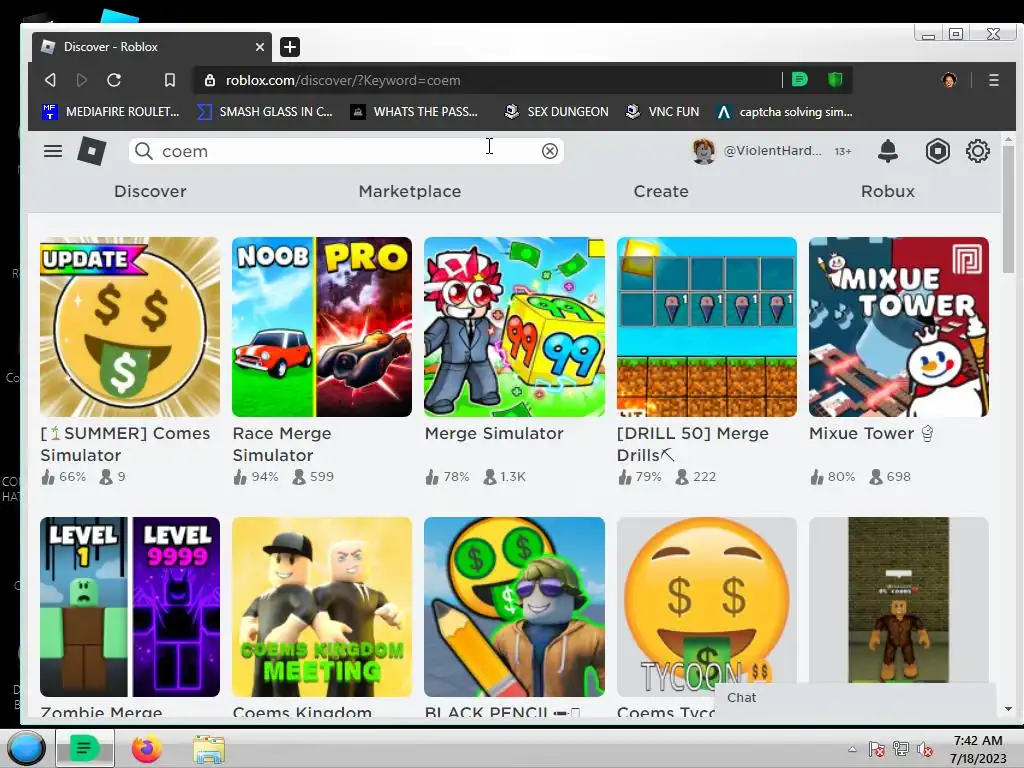Open the Robux tab
Image resolution: width=1024 pixels, height=768 pixels.
tap(888, 191)
